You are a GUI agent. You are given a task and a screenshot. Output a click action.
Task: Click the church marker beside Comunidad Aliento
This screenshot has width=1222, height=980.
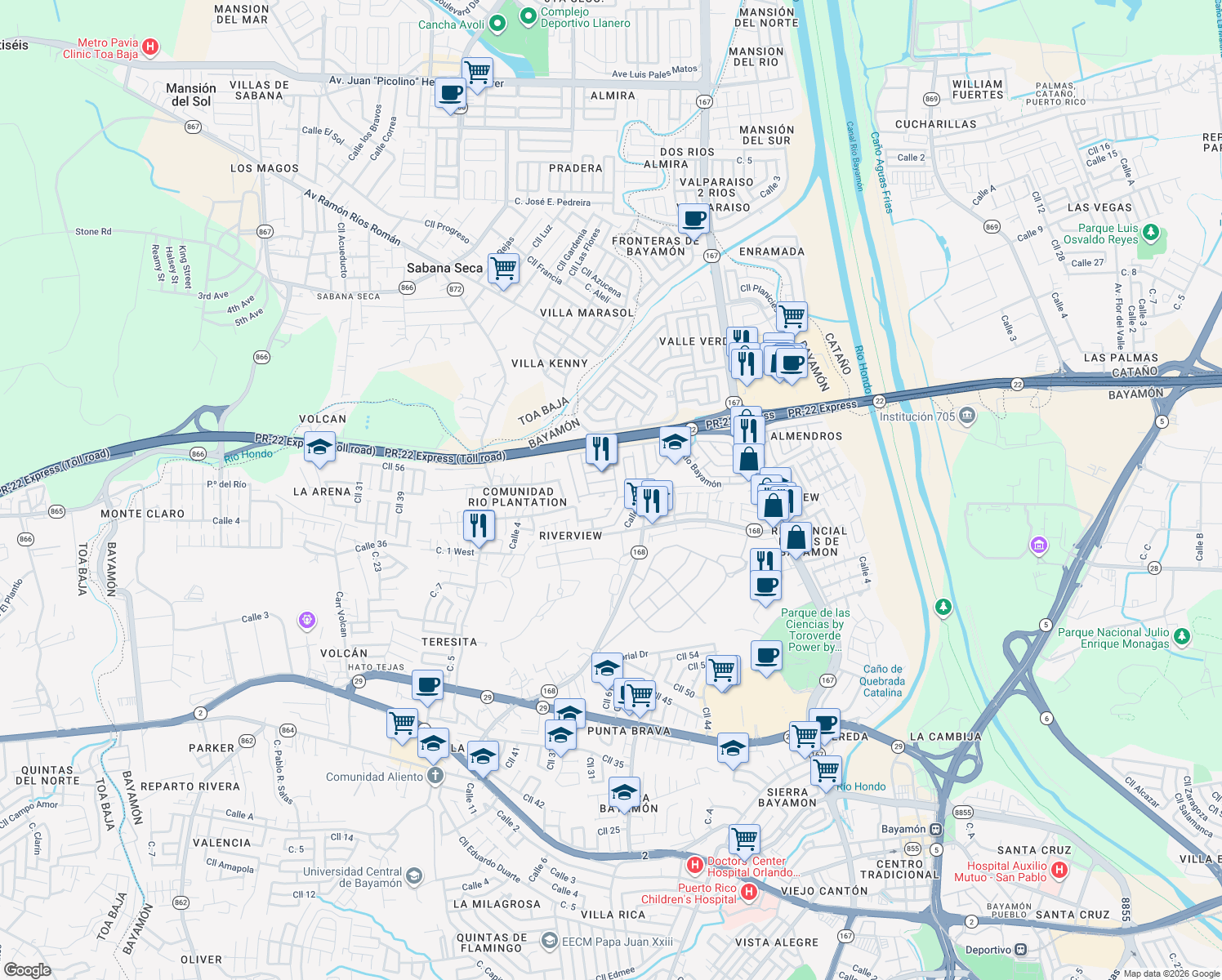(435, 776)
